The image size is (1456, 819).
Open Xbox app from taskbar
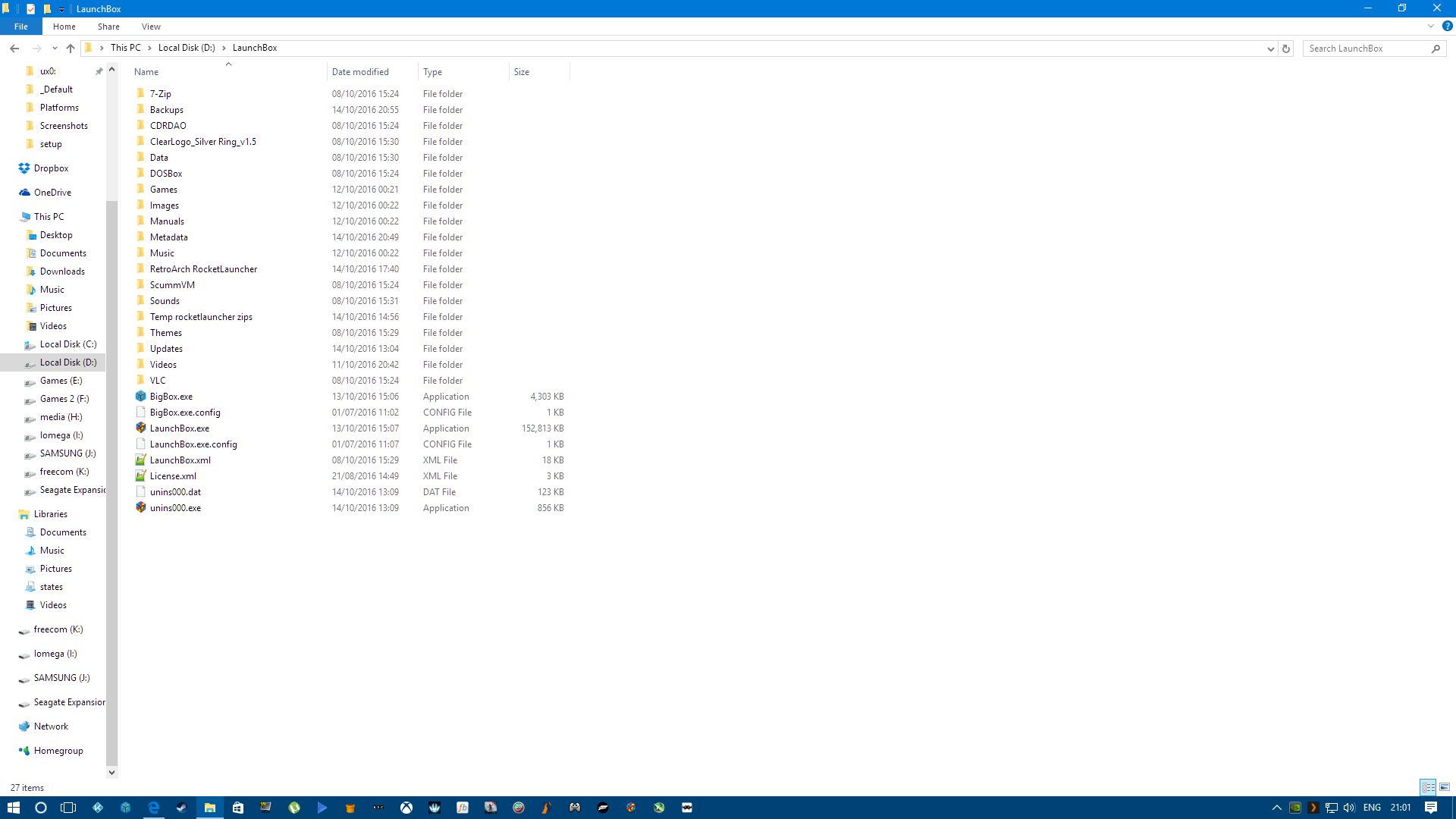coord(406,808)
